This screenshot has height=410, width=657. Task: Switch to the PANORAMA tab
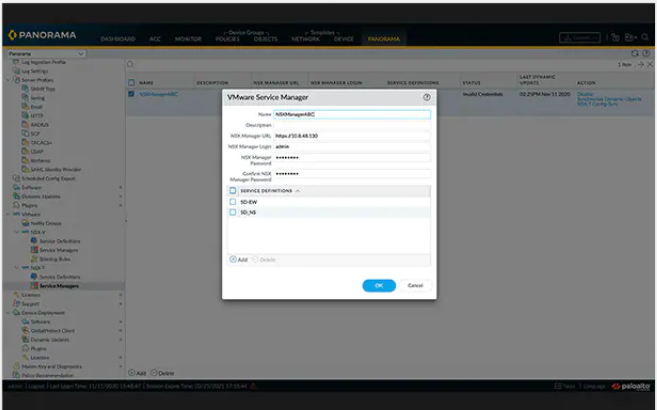tap(383, 39)
